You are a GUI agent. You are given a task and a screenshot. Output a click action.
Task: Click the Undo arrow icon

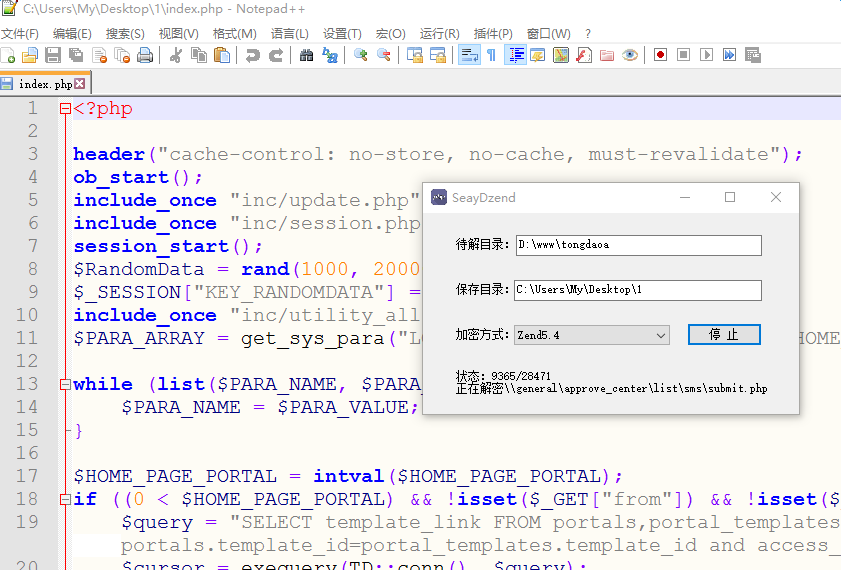[x=252, y=55]
